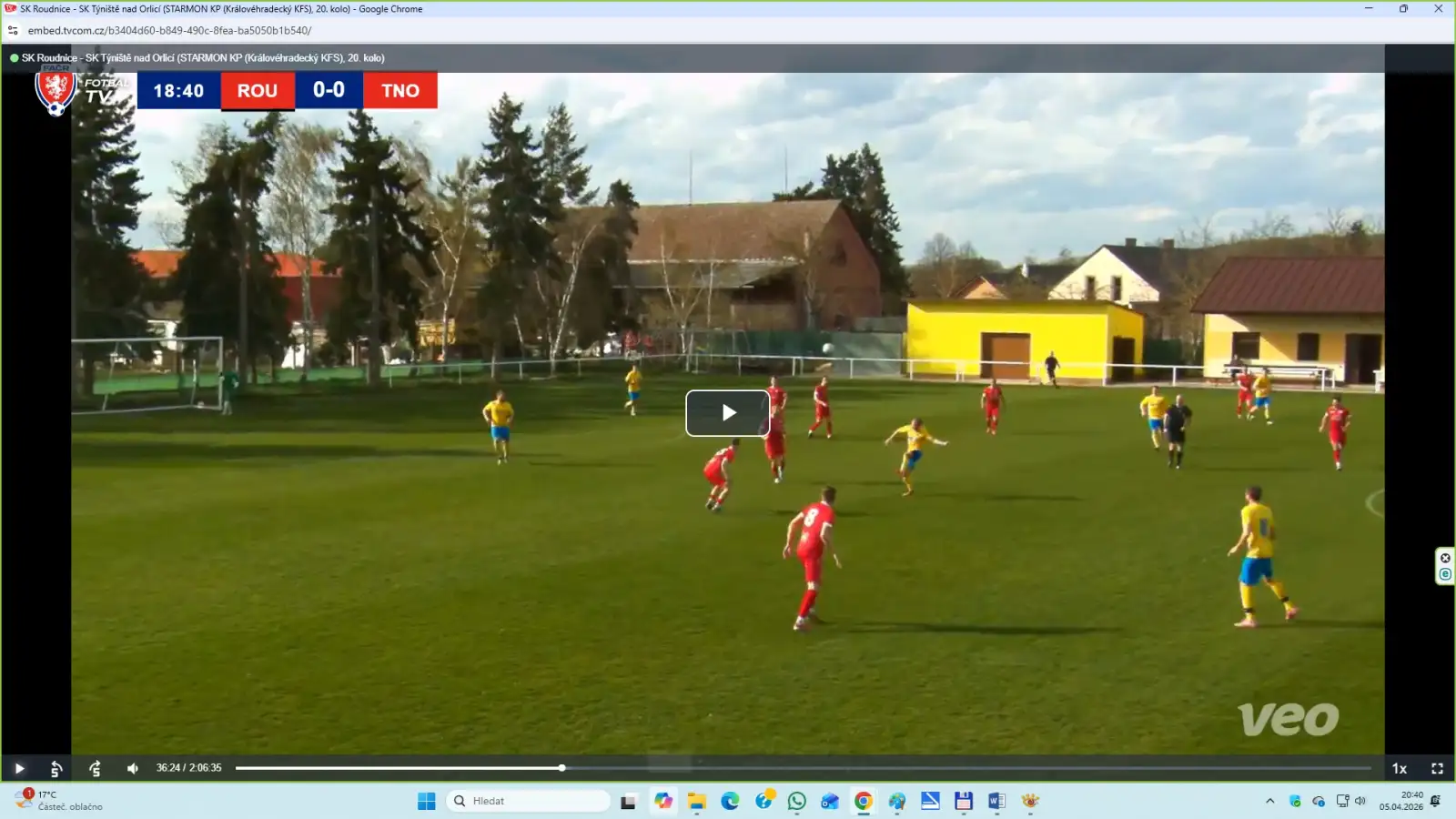
Task: Mute the video volume
Action: point(132,769)
